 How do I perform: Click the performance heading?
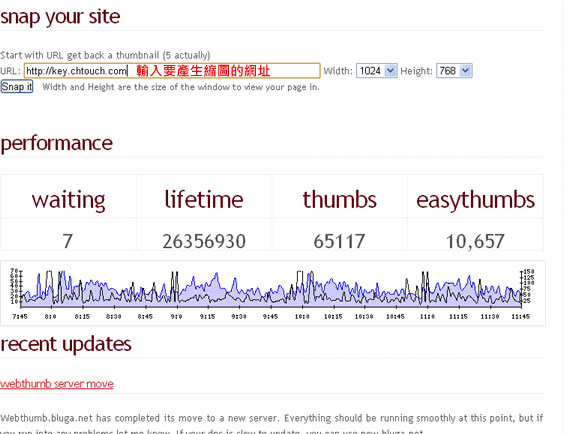click(57, 143)
